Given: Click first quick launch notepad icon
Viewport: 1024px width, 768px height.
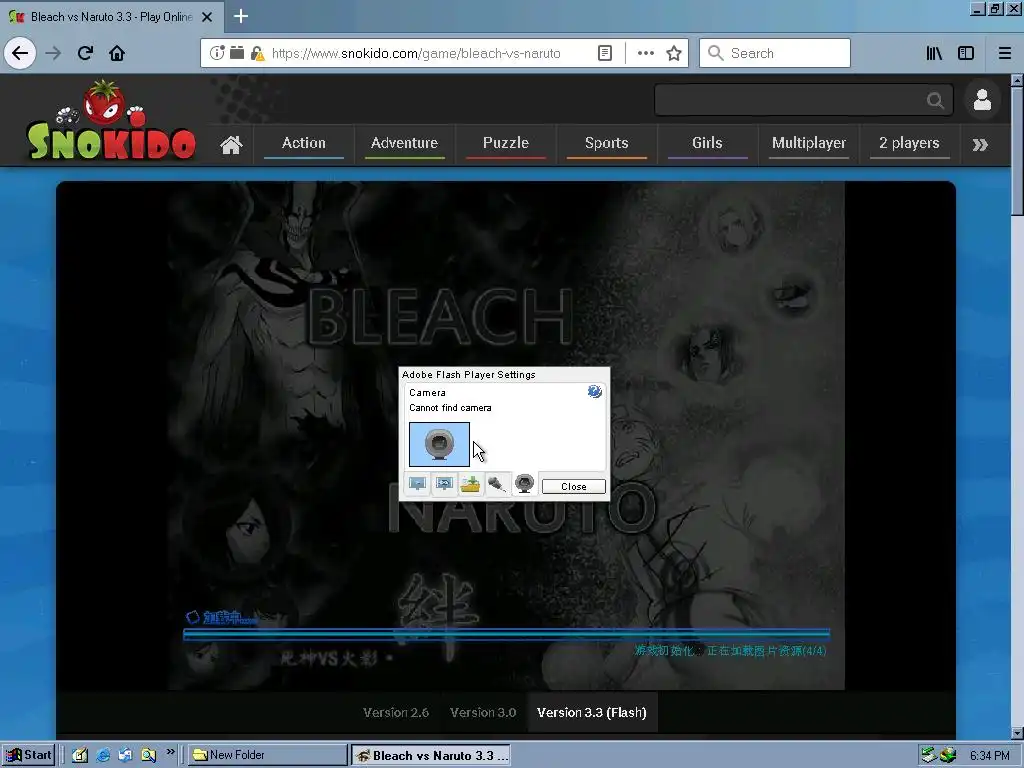Looking at the screenshot, I should [x=80, y=755].
